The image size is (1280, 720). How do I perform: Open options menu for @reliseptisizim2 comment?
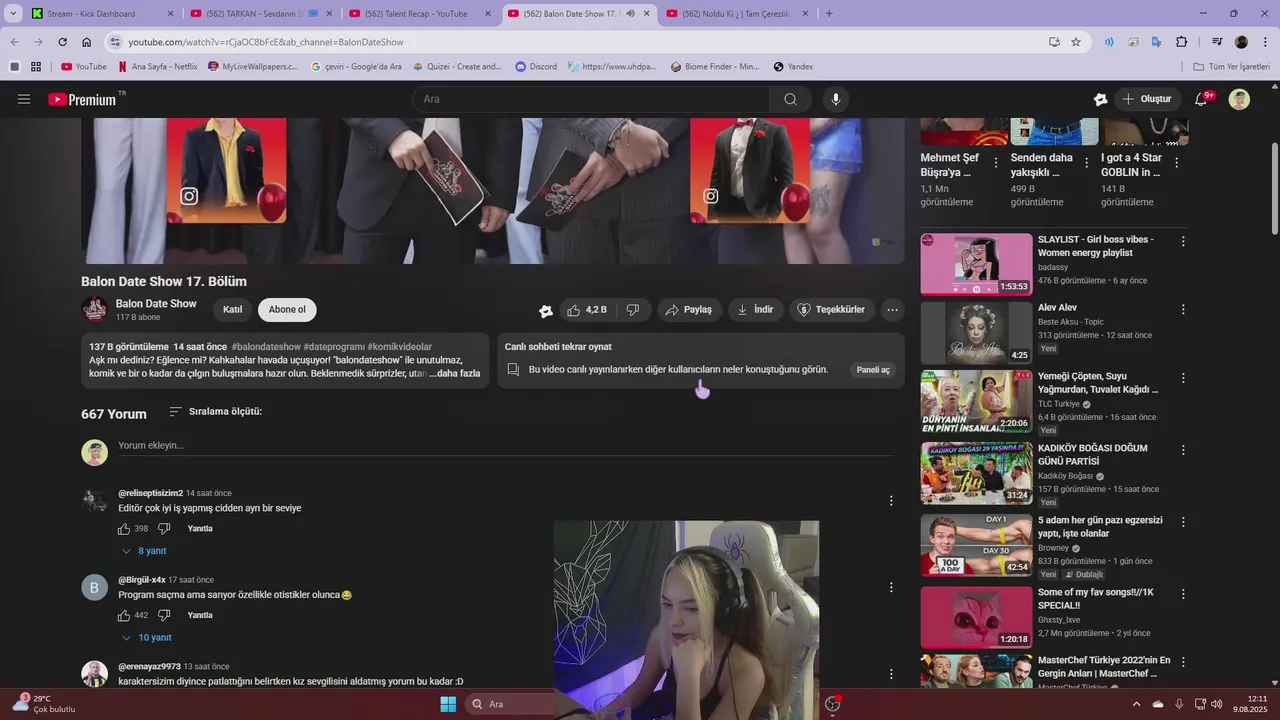pyautogui.click(x=891, y=501)
